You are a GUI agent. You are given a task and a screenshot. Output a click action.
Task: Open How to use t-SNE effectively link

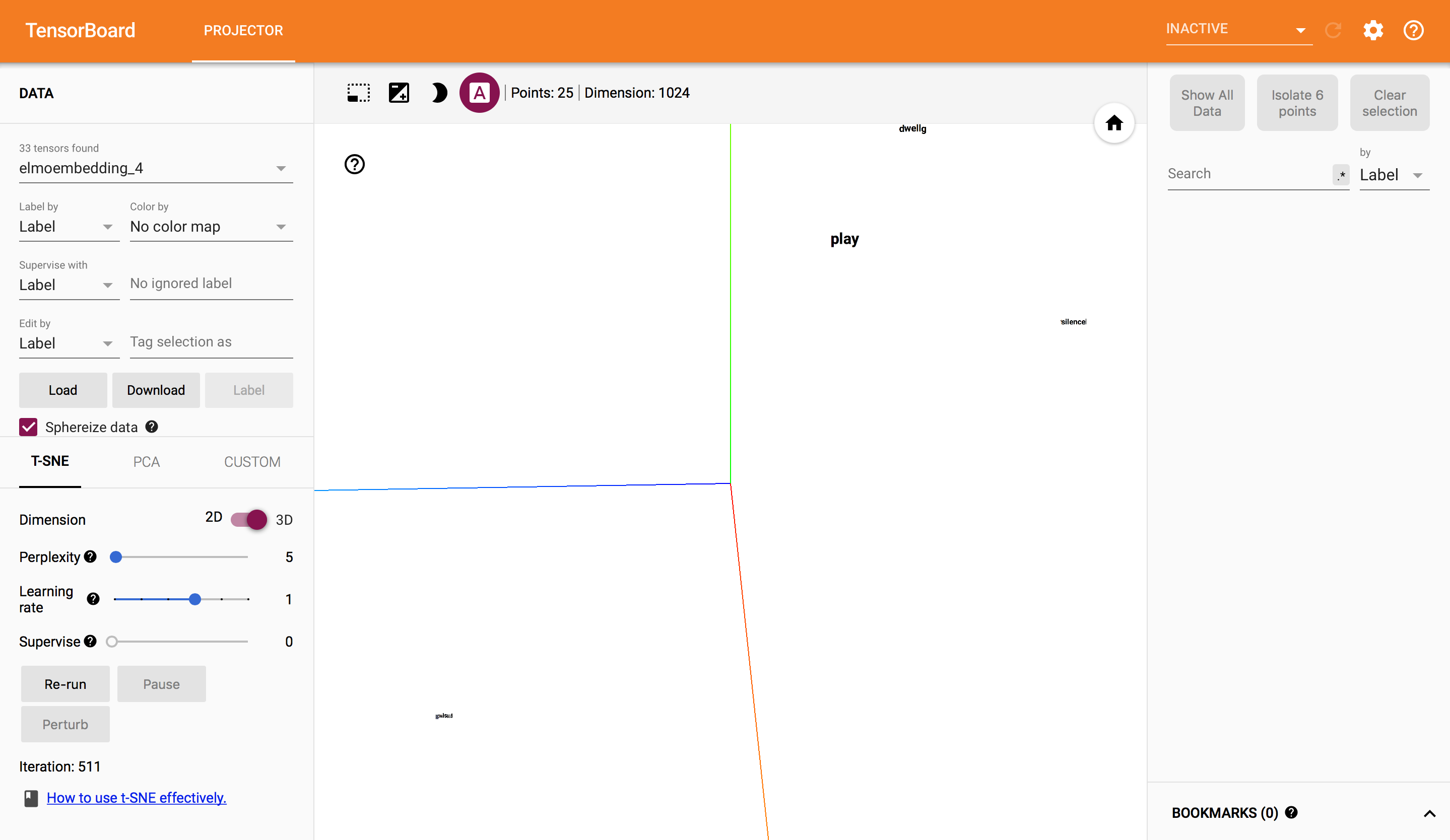(137, 798)
